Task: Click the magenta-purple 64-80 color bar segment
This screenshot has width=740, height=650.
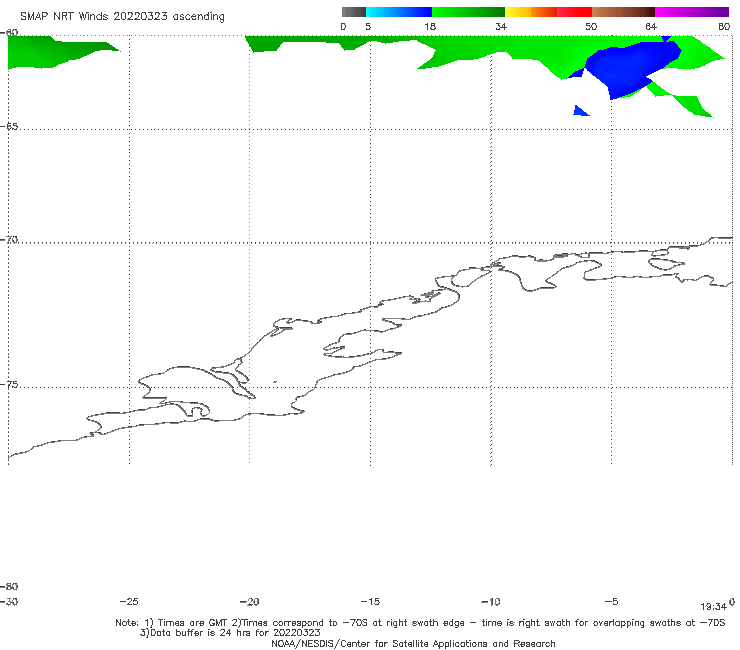Action: coord(692,12)
